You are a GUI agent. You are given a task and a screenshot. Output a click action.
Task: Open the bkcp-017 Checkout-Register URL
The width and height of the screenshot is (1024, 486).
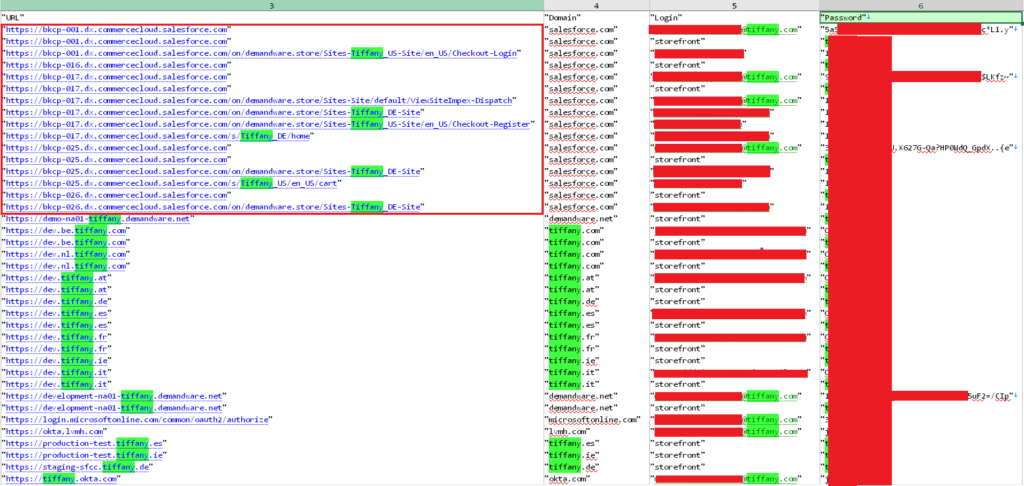[268, 124]
